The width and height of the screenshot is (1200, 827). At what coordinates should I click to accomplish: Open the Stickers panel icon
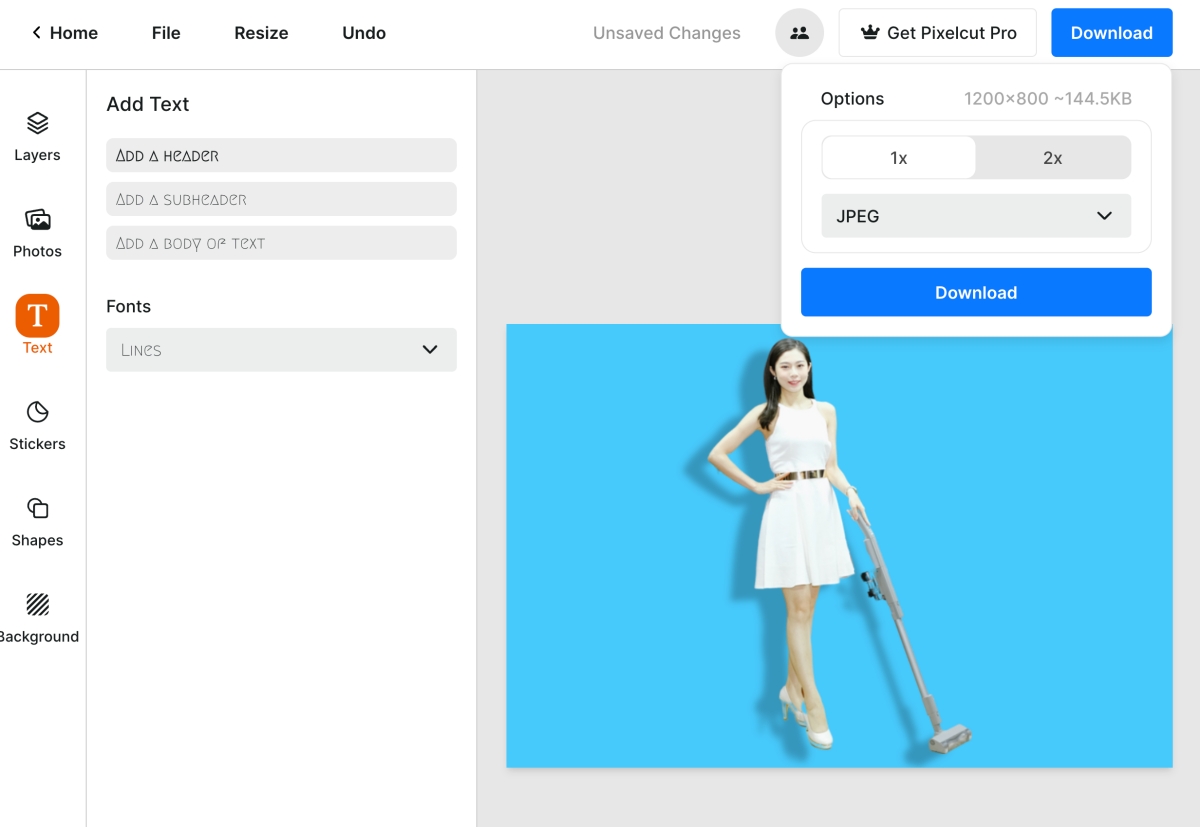coord(37,413)
